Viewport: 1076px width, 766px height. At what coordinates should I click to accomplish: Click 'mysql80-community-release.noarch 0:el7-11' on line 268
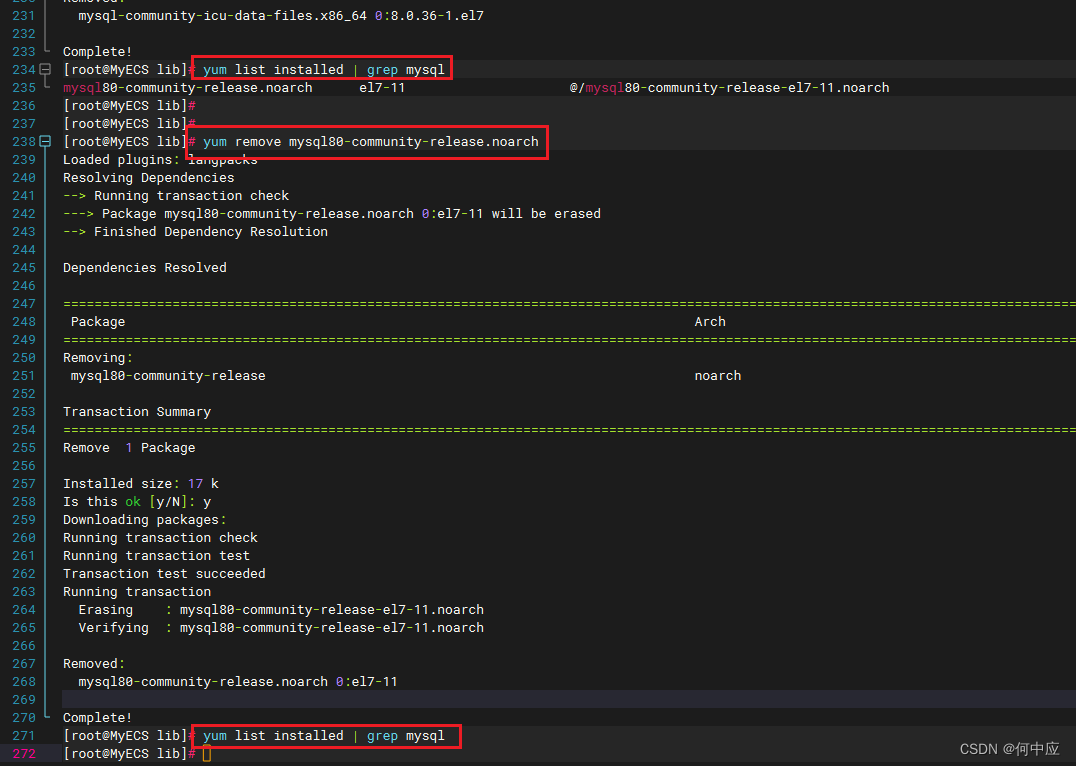click(x=237, y=682)
